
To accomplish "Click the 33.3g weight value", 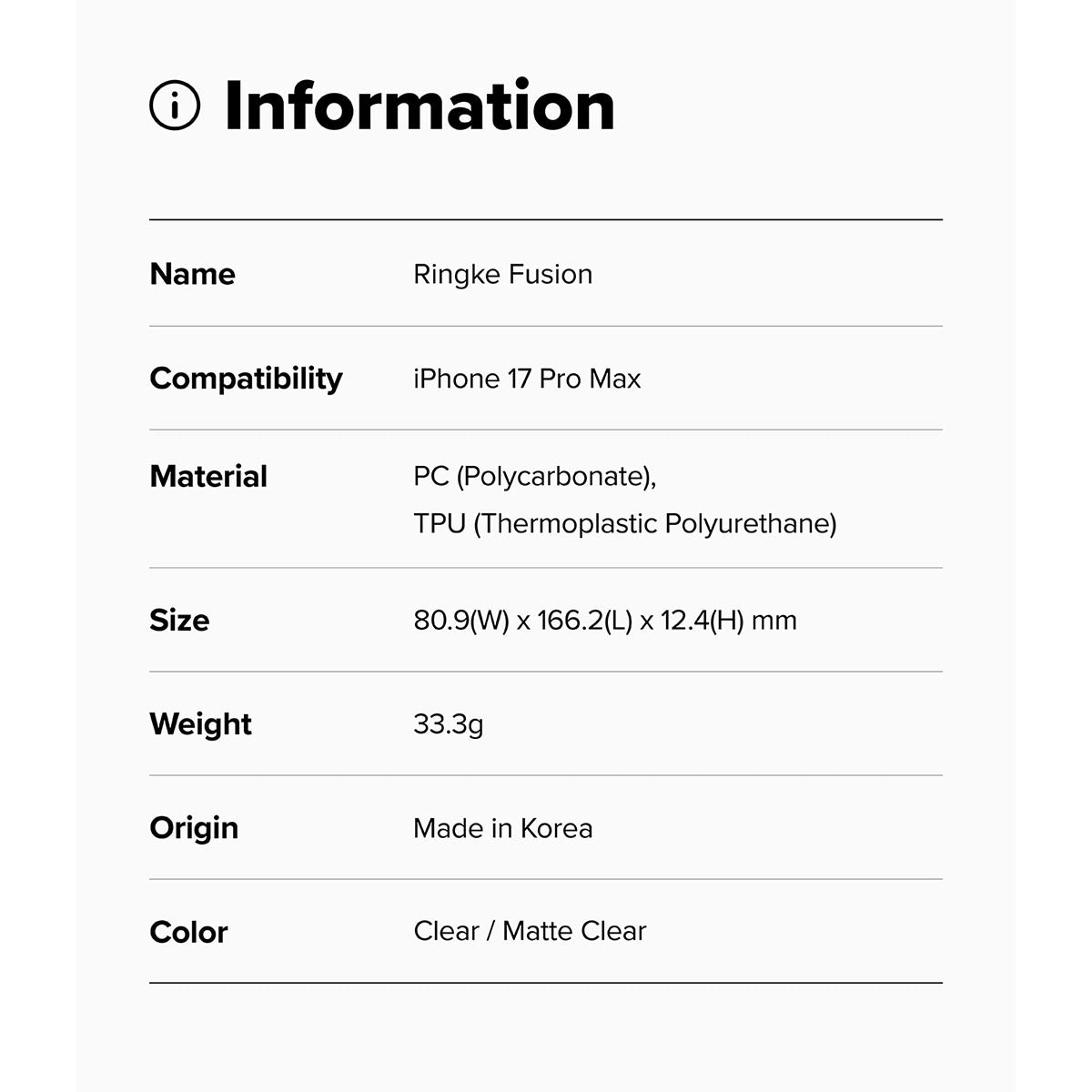I will [448, 724].
